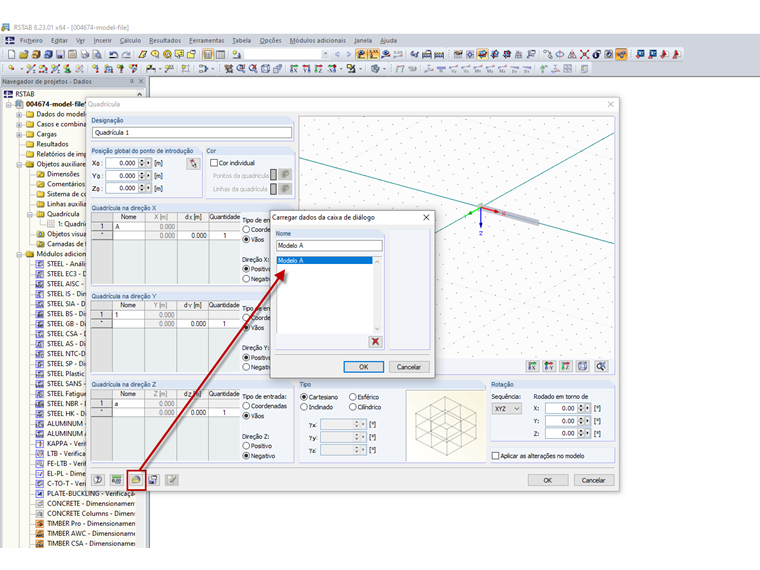Click the Nome field containing Modelo A
The image size is (760, 570).
click(329, 246)
